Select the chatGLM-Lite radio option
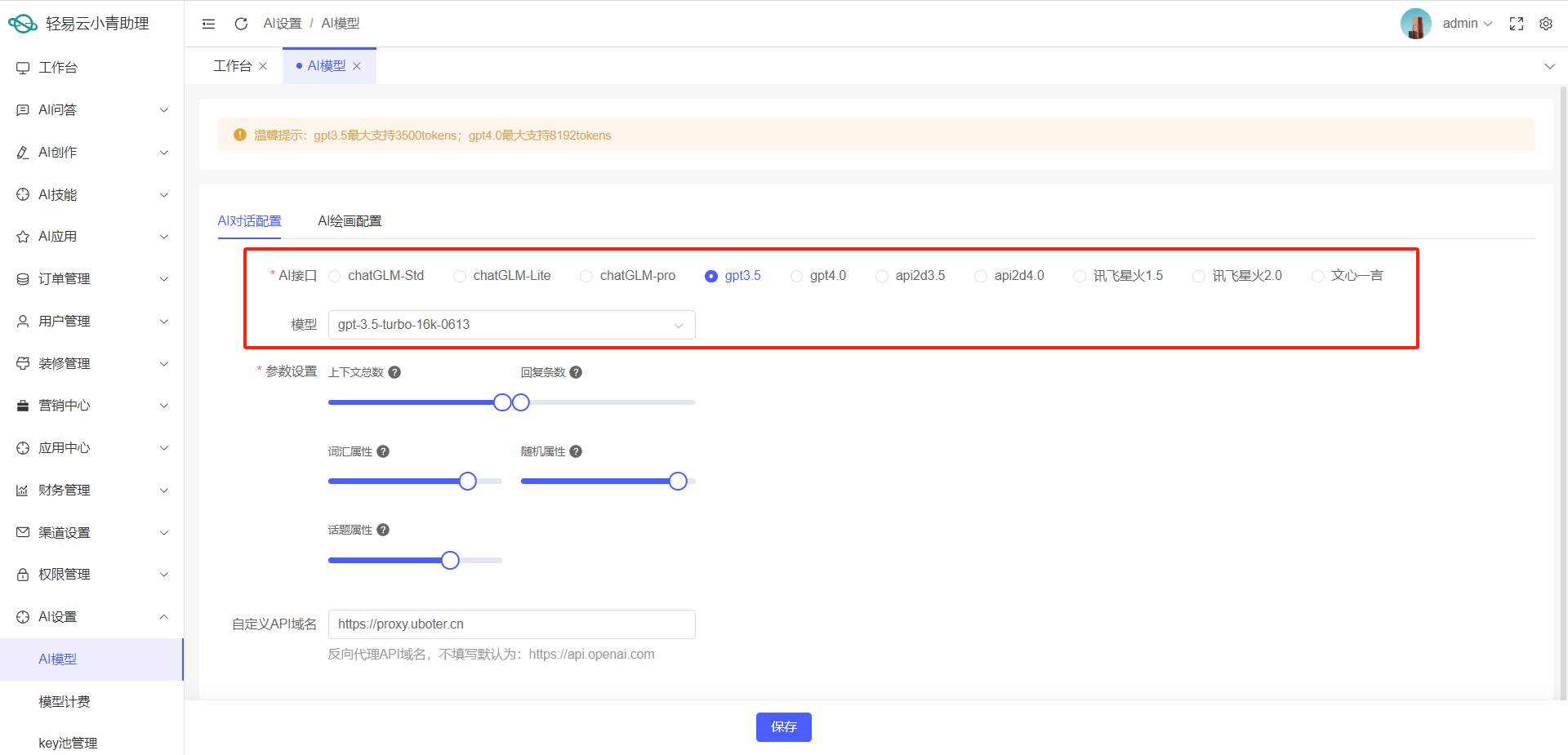The image size is (1568, 755). [x=502, y=276]
